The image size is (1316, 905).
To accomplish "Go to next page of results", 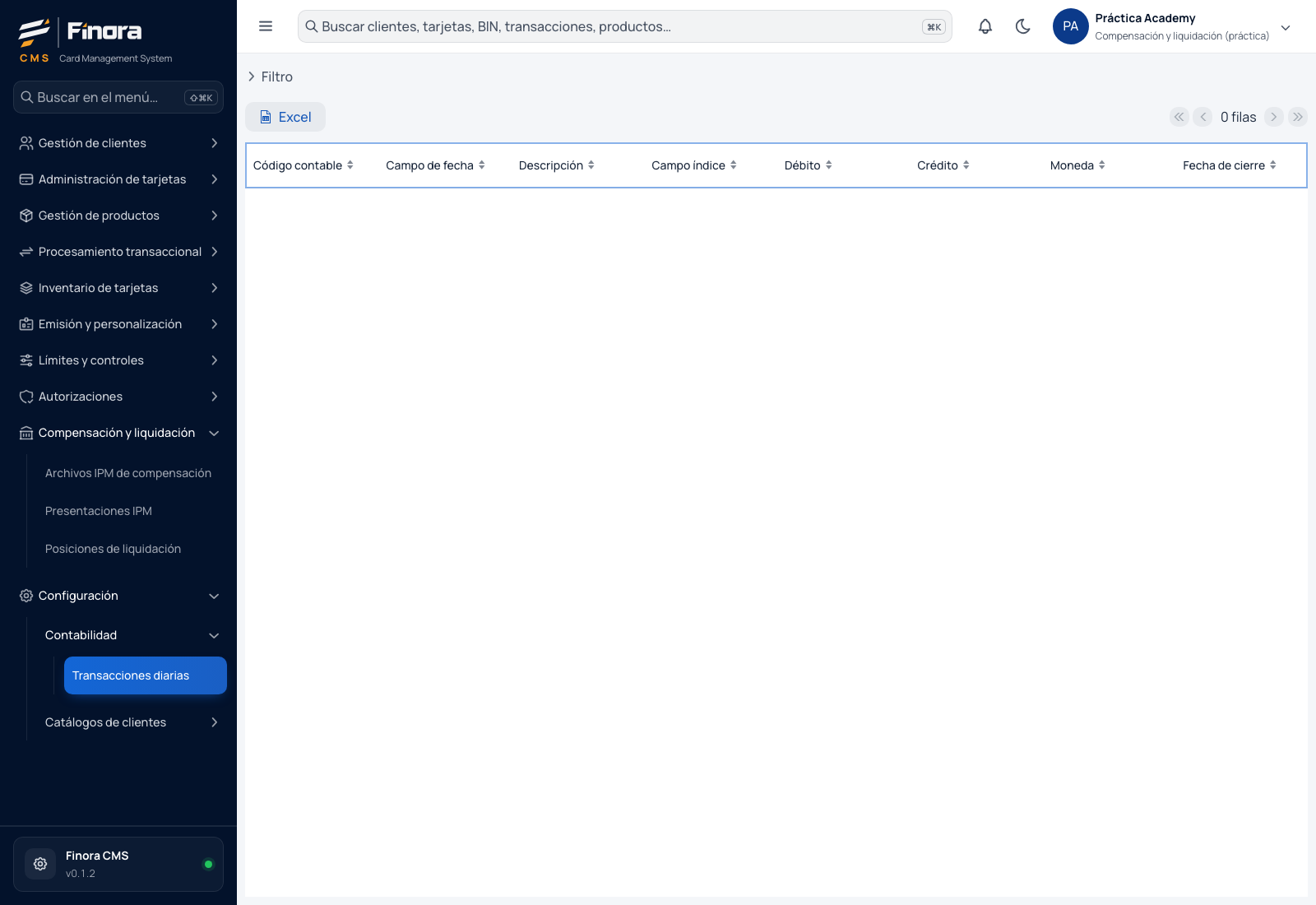I will click(1274, 117).
